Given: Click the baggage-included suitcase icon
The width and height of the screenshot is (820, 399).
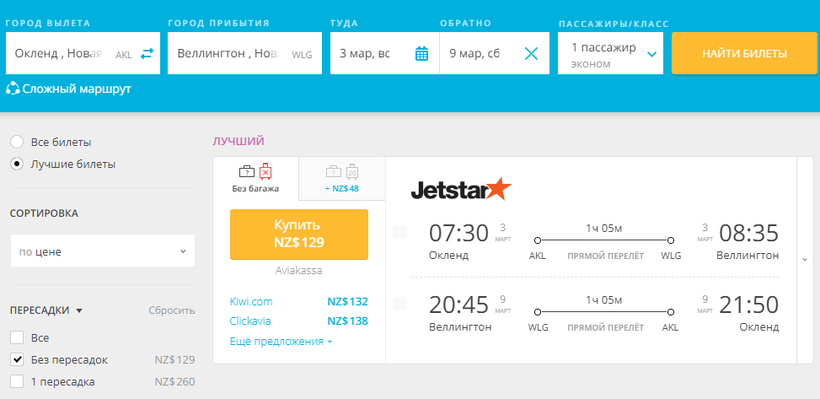Looking at the screenshot, I should pyautogui.click(x=343, y=172).
